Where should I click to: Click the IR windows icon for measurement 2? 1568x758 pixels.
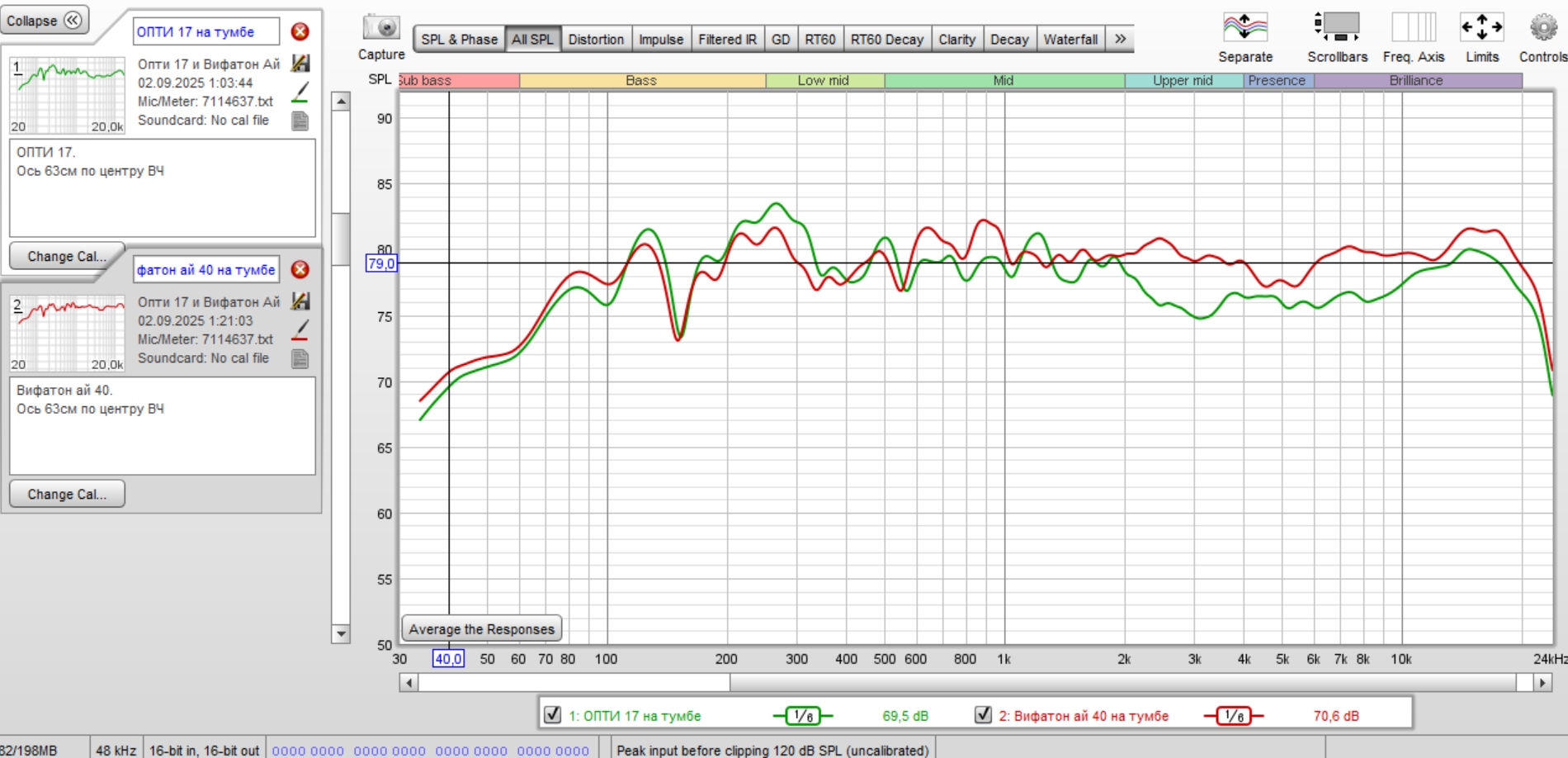pos(300,301)
